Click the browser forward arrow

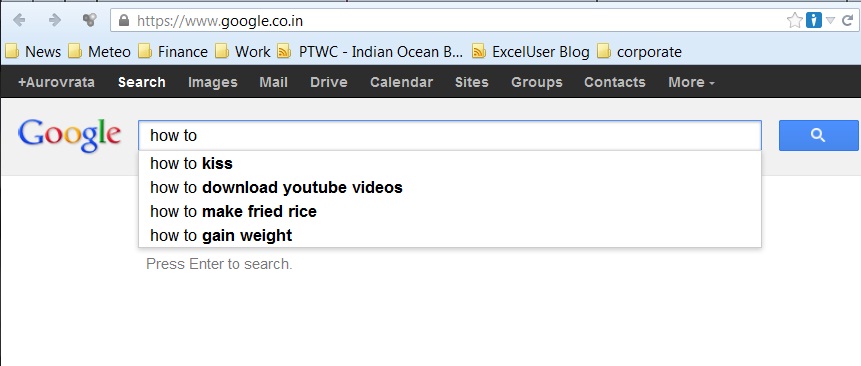[x=54, y=20]
